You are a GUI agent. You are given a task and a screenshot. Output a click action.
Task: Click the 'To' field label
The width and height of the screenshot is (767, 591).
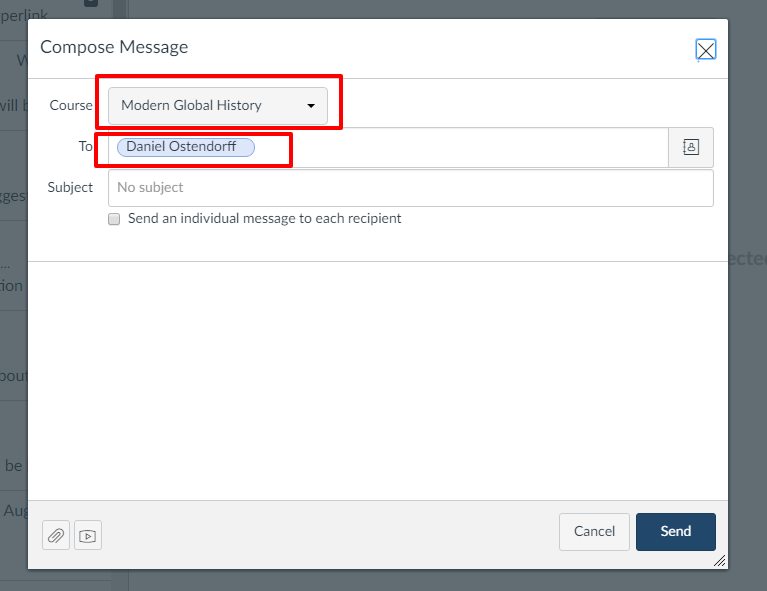(x=85, y=146)
